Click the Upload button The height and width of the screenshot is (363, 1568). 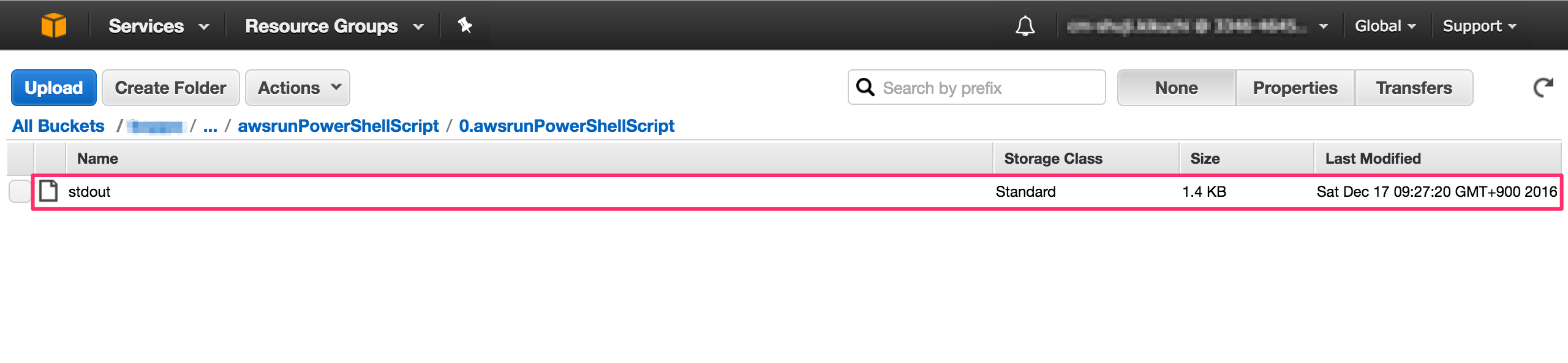tap(53, 87)
